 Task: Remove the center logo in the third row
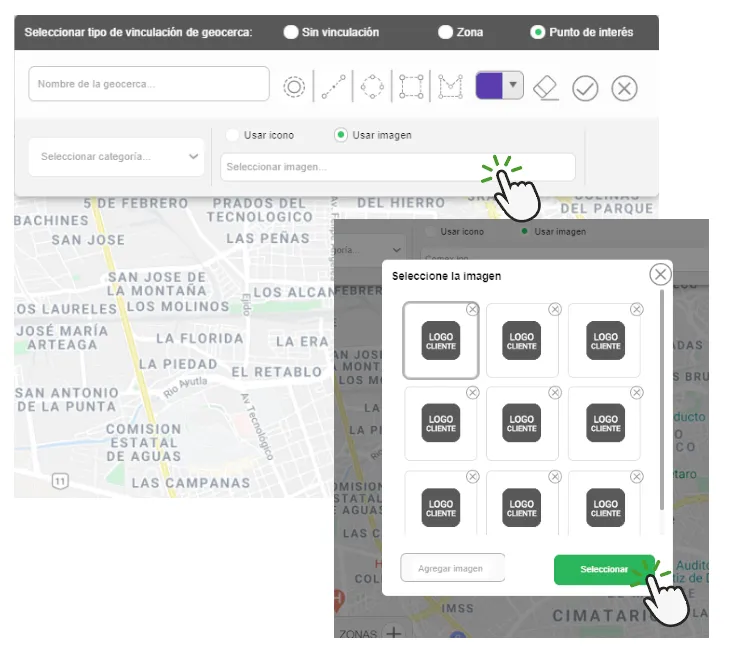[554, 476]
